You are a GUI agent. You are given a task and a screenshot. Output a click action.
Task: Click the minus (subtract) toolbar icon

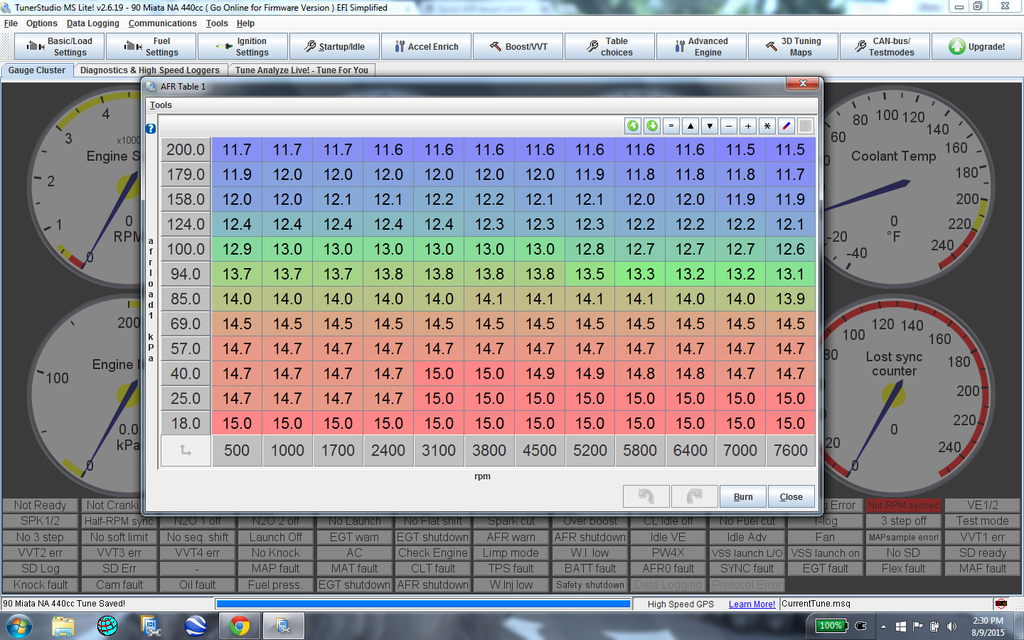[729, 126]
